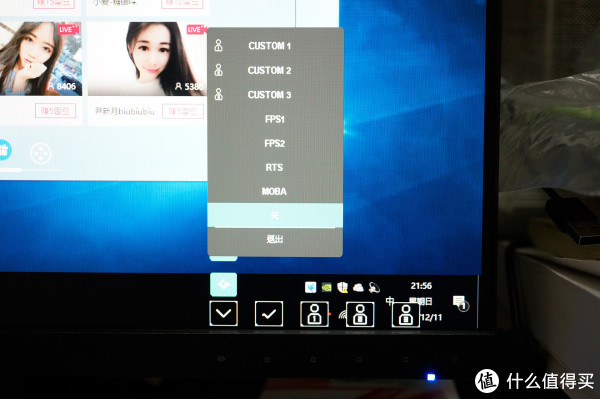
Task: Open the live stream thumbnail with 8406 viewers
Action: click(x=40, y=59)
